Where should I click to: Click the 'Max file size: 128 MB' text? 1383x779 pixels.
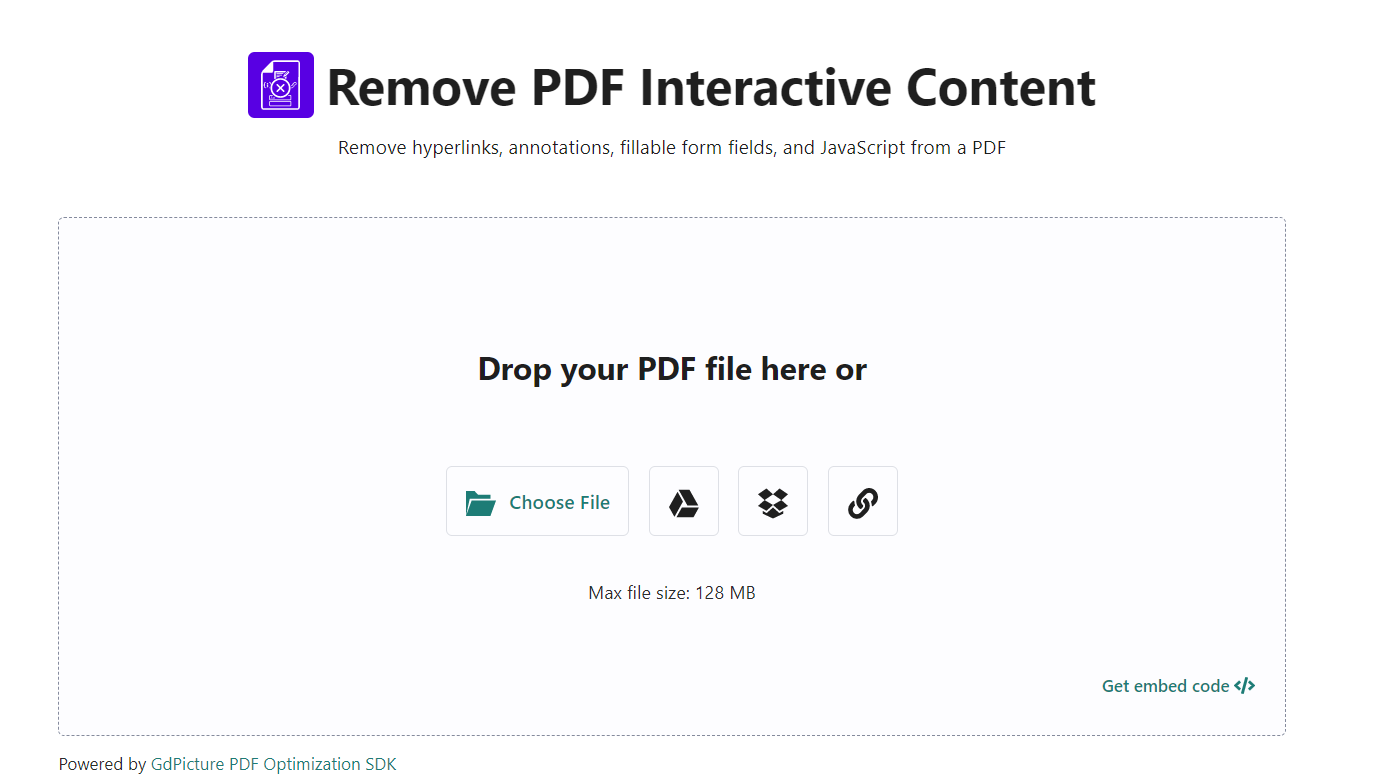pyautogui.click(x=672, y=592)
